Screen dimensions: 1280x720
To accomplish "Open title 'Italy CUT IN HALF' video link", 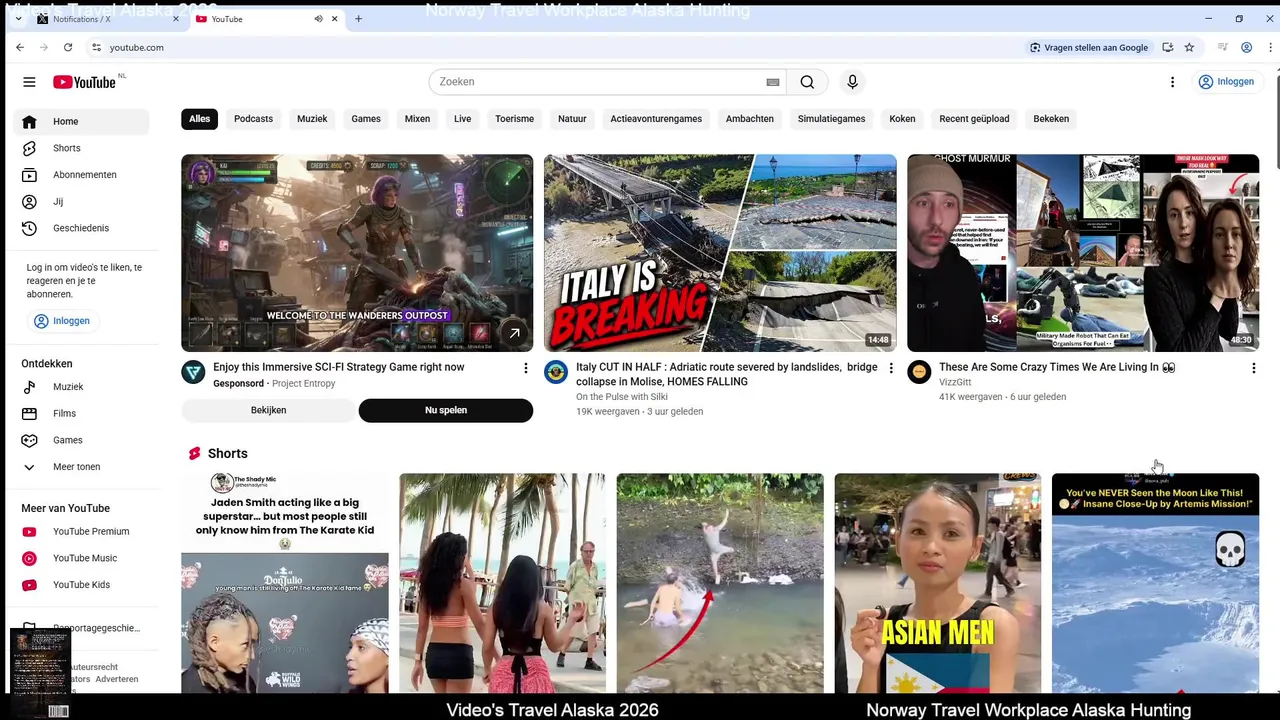I will pyautogui.click(x=727, y=374).
